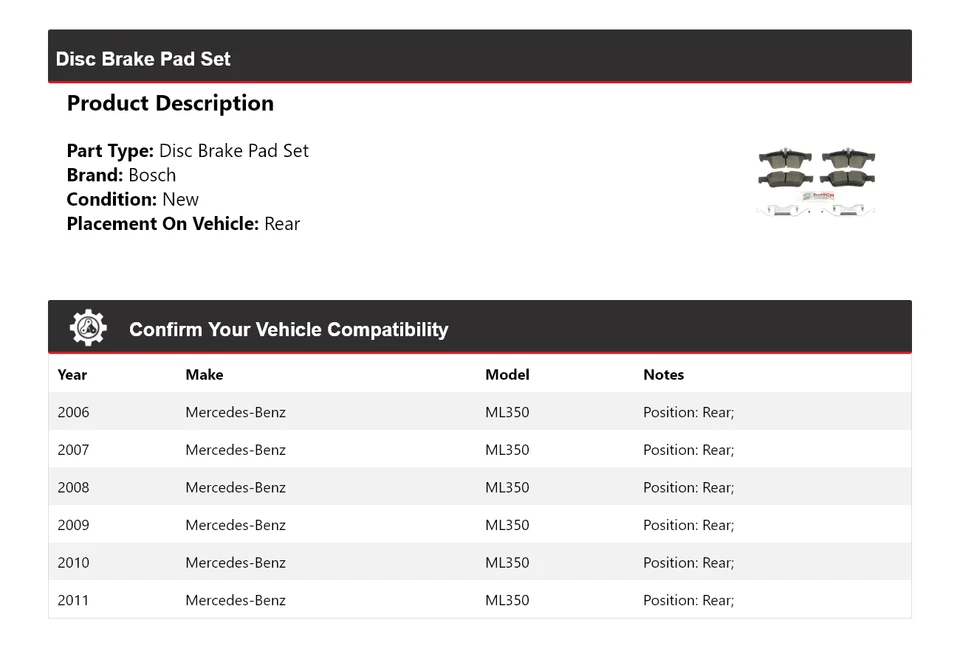Viewport: 960px width, 648px height.
Task: Click the Model column header
Action: click(507, 375)
